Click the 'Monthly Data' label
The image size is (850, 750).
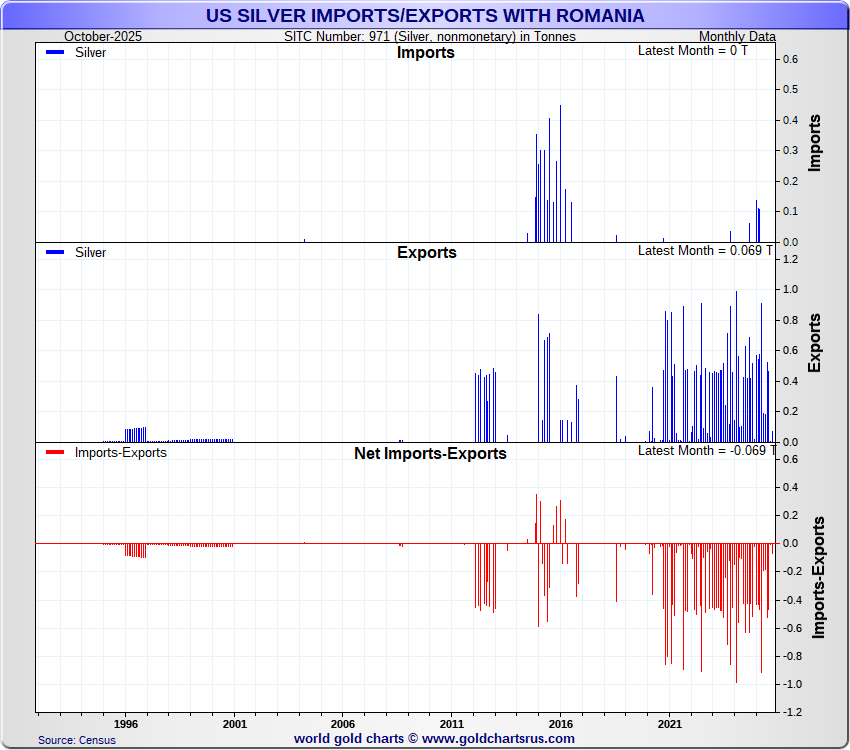click(737, 36)
